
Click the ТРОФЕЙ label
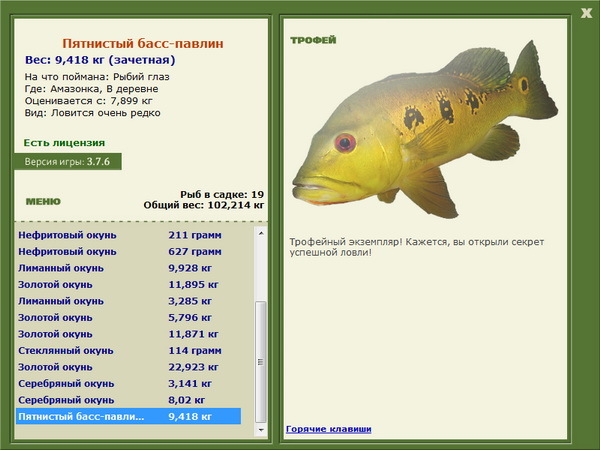point(313,40)
